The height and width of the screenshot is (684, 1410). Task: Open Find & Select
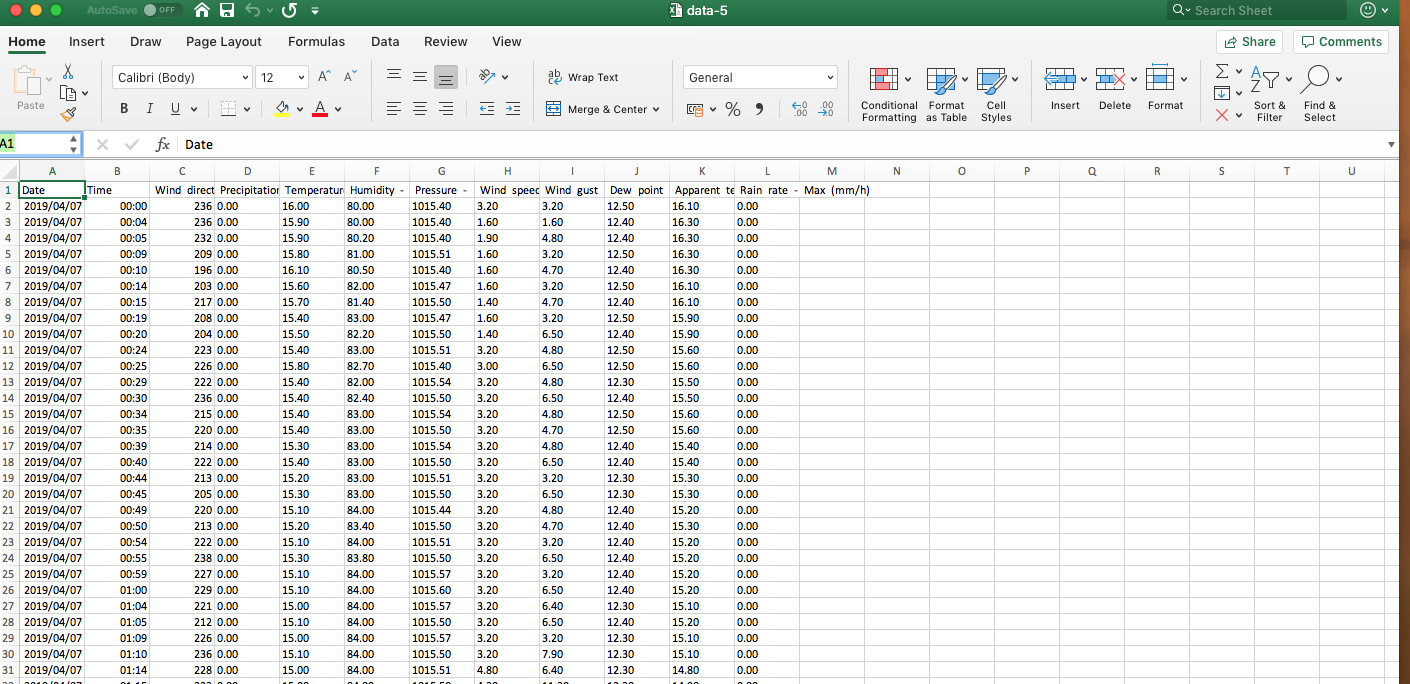coord(1320,95)
